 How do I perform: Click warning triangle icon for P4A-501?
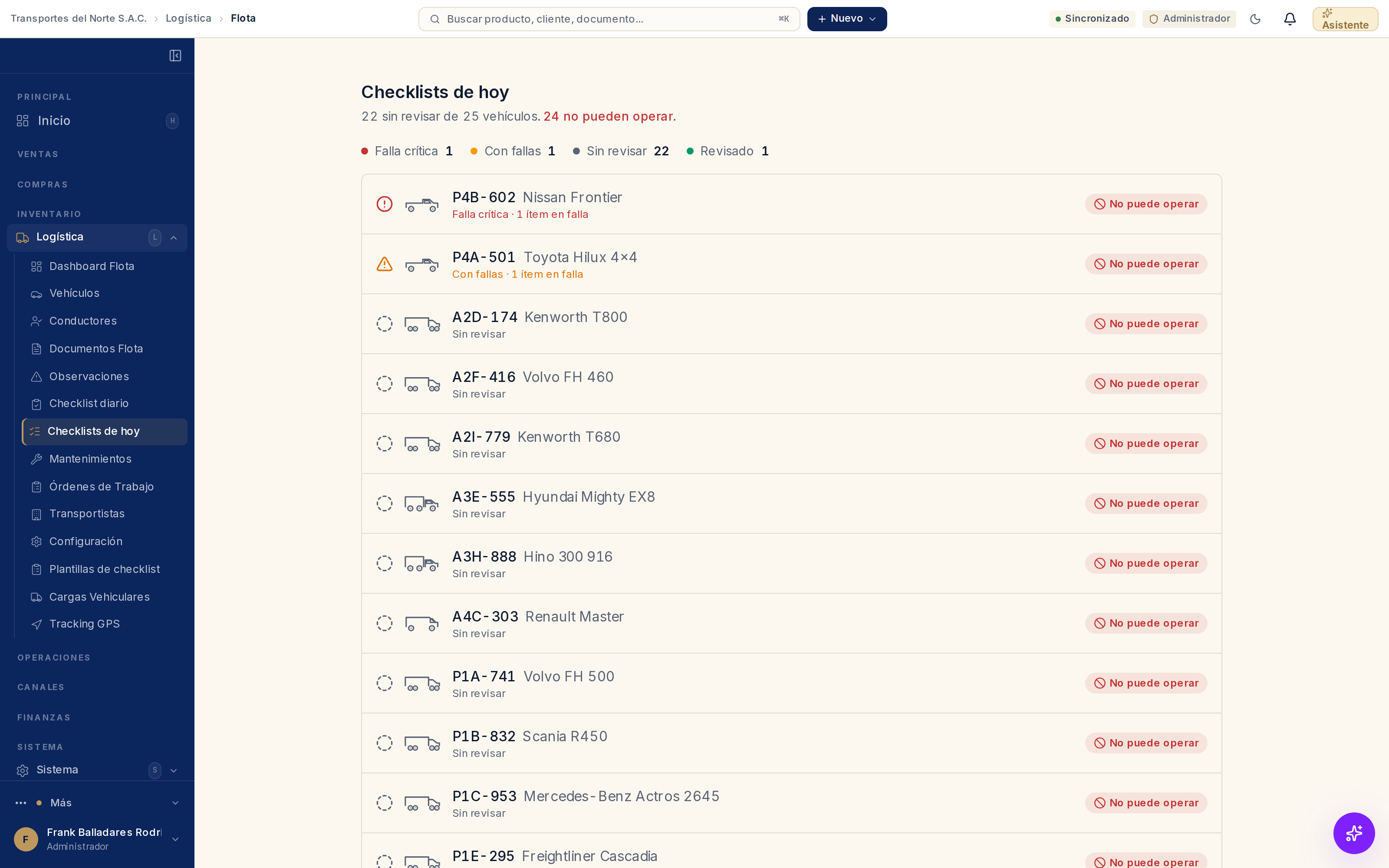(385, 264)
